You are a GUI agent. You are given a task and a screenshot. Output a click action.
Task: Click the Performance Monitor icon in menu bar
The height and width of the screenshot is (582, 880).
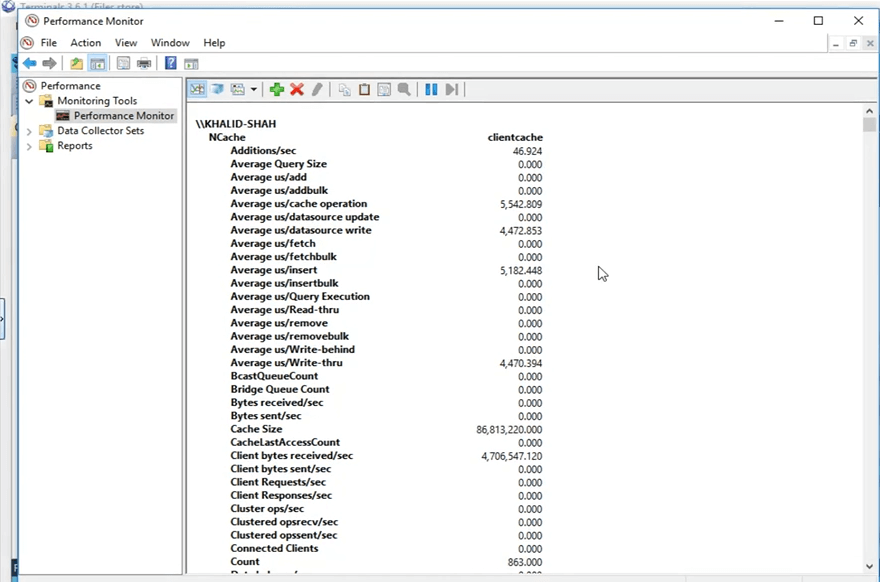click(27, 43)
